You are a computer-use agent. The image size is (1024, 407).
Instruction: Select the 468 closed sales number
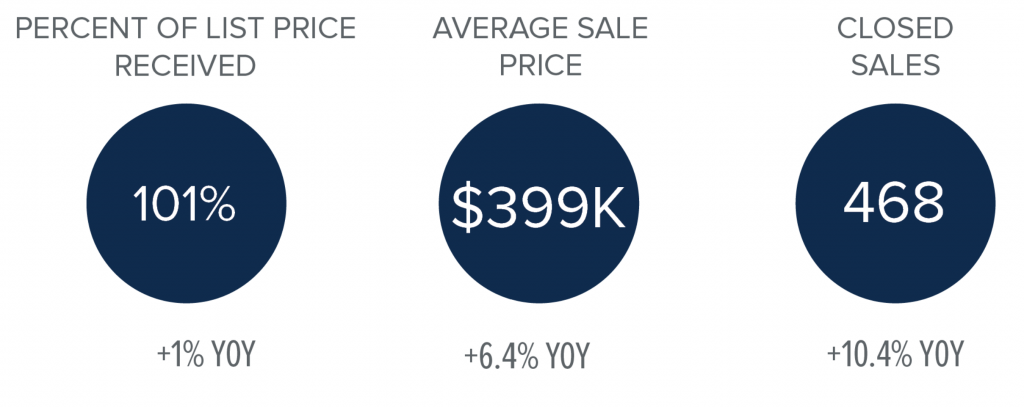[893, 203]
